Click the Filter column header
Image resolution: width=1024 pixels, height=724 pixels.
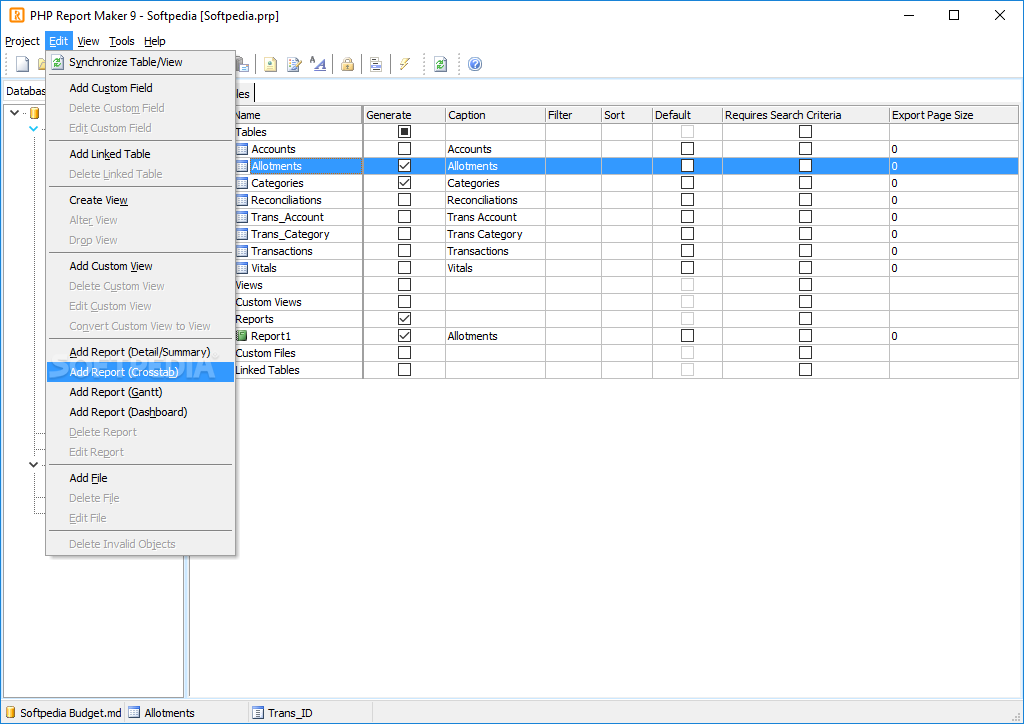(x=573, y=115)
